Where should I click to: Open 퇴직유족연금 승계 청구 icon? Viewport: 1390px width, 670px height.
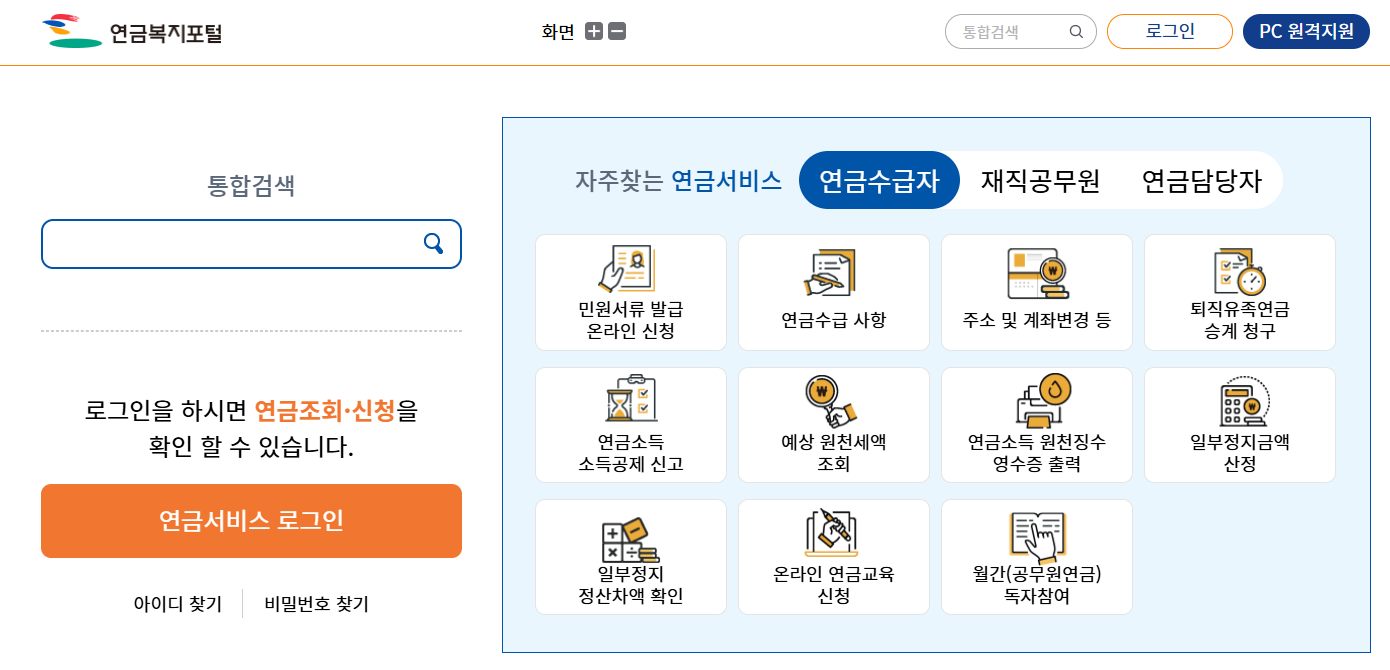click(1239, 271)
